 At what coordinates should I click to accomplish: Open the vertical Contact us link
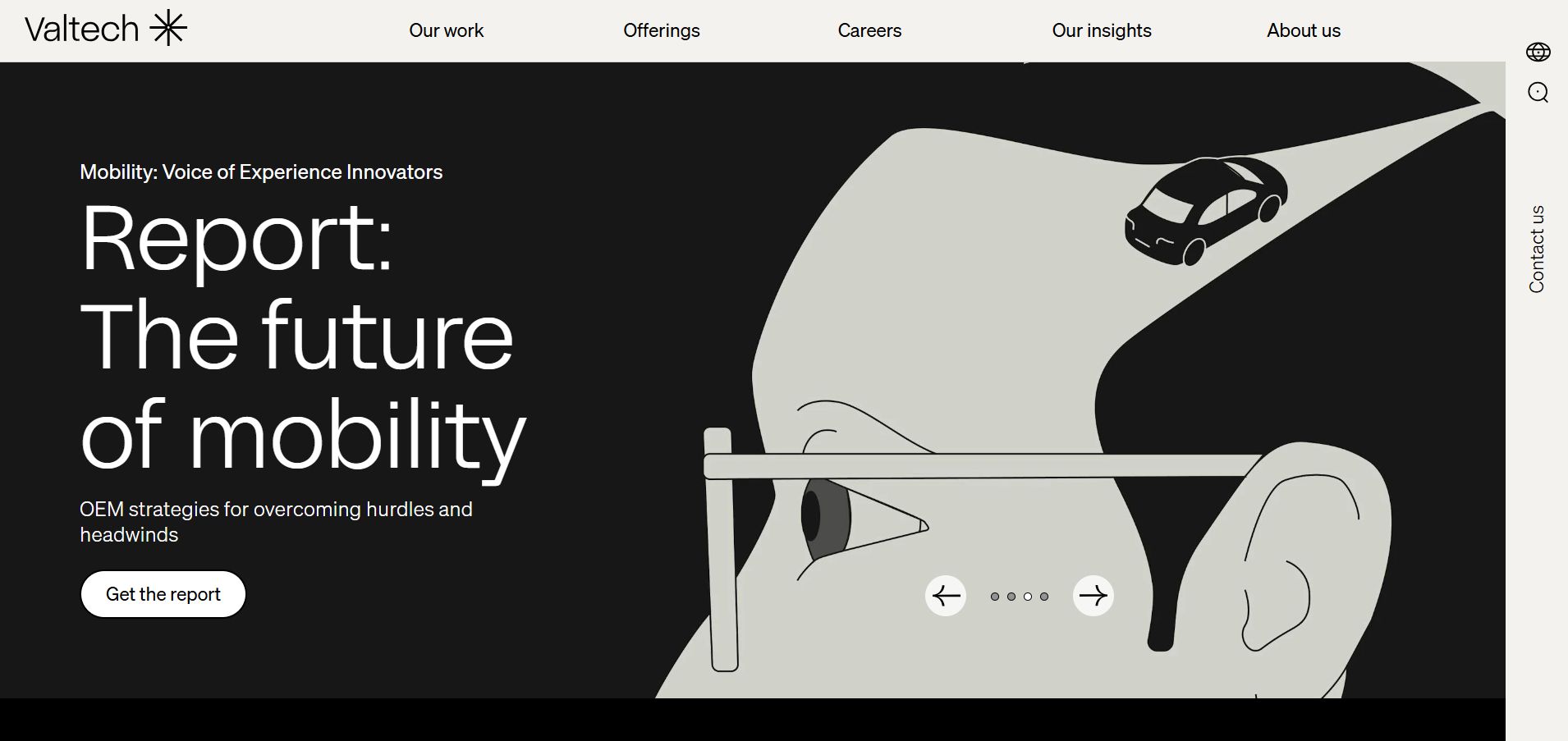click(1537, 249)
